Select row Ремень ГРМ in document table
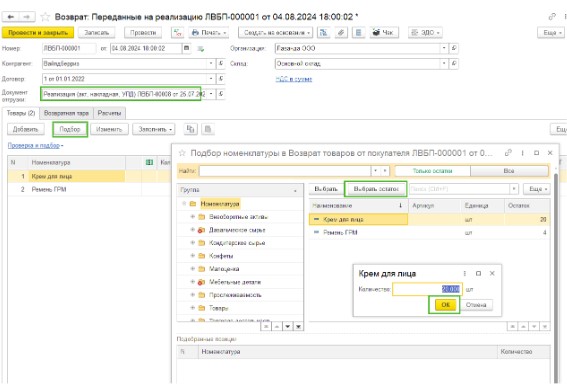Image resolution: width=567 pixels, height=388 pixels. pyautogui.click(x=89, y=189)
